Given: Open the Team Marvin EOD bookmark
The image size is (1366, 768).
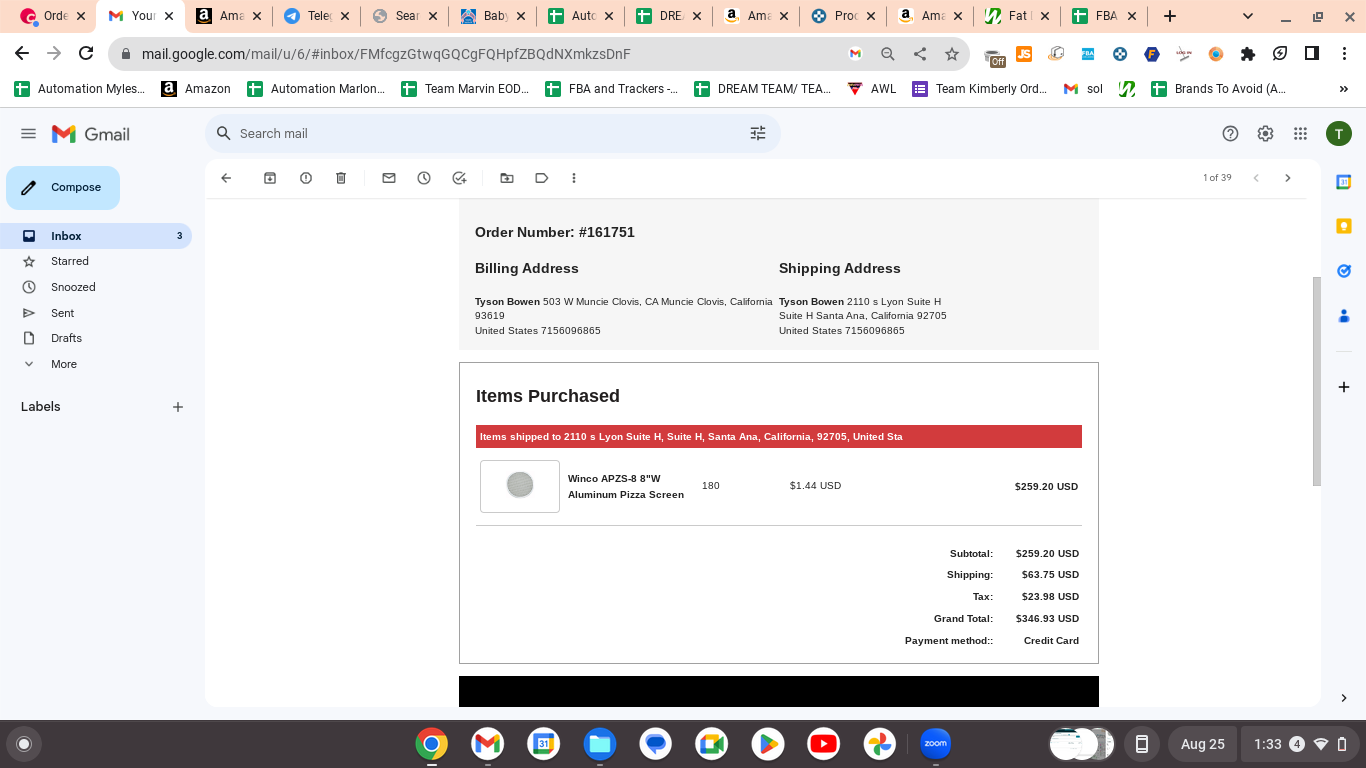Looking at the screenshot, I should [x=465, y=89].
